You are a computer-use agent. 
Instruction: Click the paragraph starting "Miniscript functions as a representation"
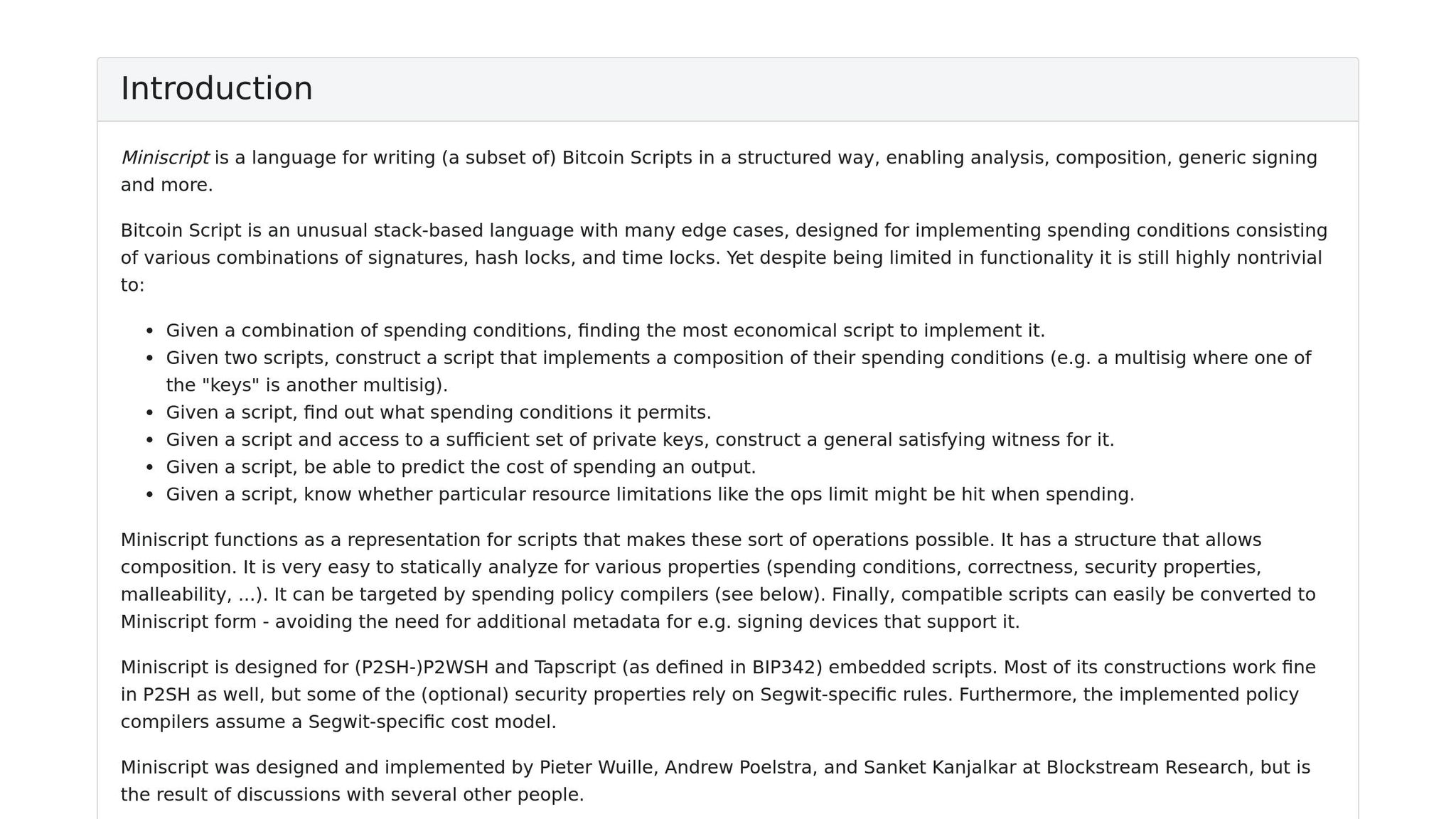click(718, 581)
